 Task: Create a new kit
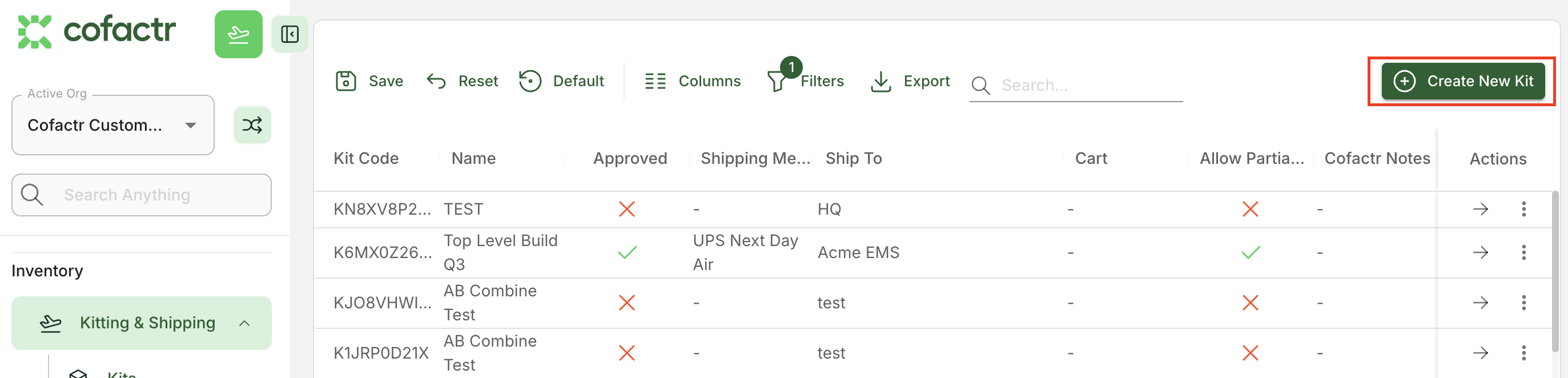pyautogui.click(x=1462, y=81)
